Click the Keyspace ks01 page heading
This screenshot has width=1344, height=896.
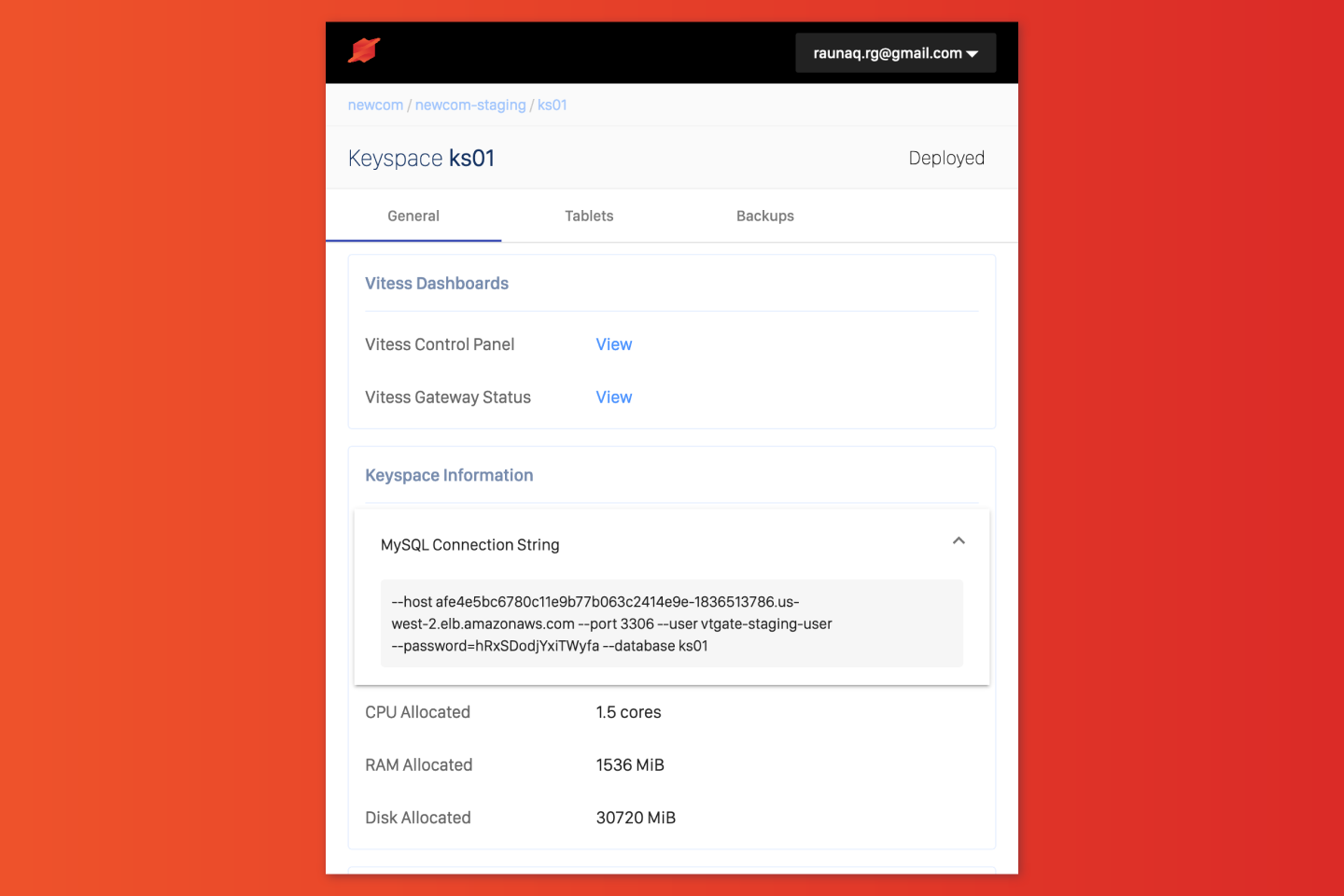(x=421, y=159)
